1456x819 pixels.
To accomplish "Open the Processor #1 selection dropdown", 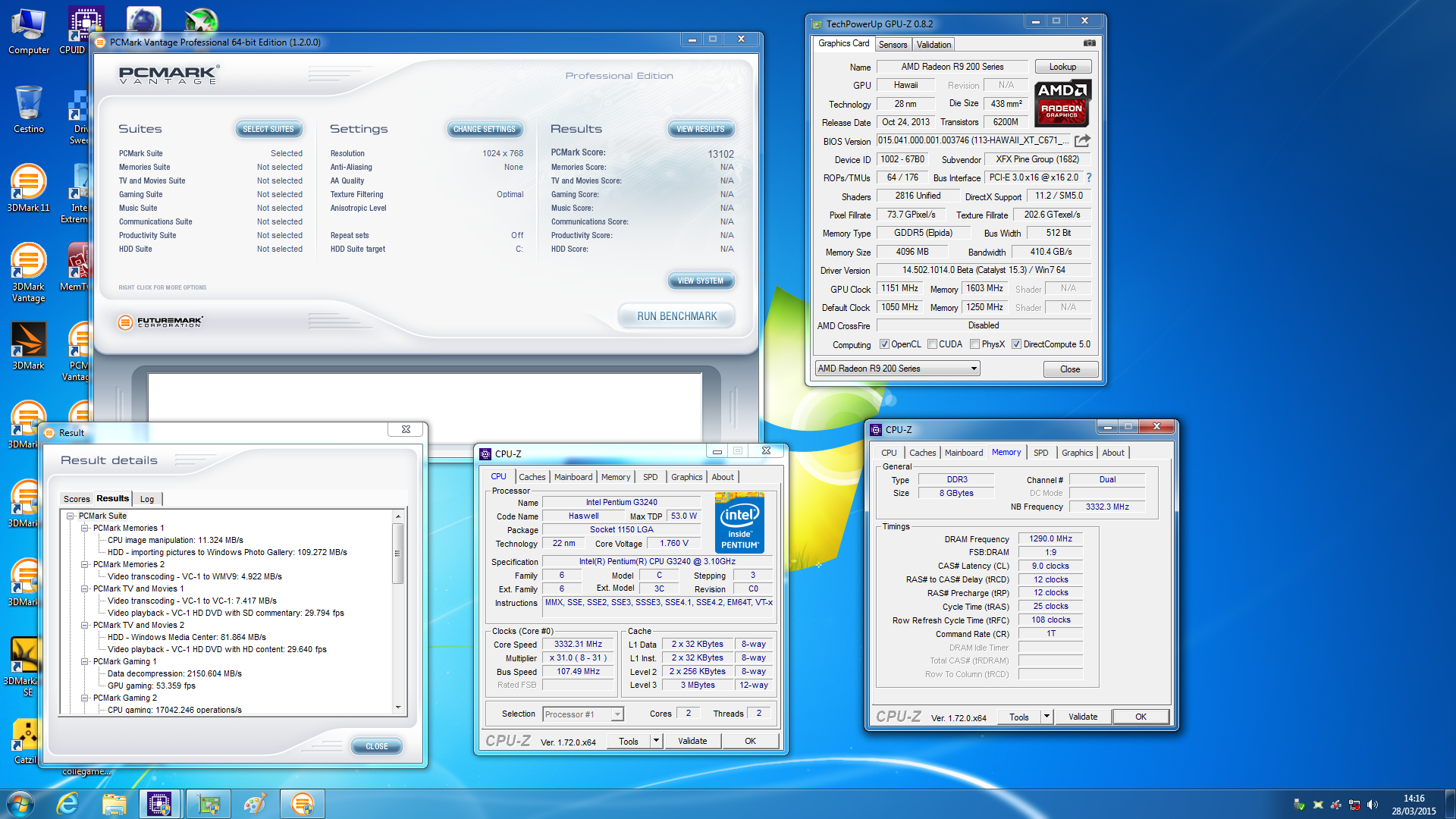I will pyautogui.click(x=583, y=714).
